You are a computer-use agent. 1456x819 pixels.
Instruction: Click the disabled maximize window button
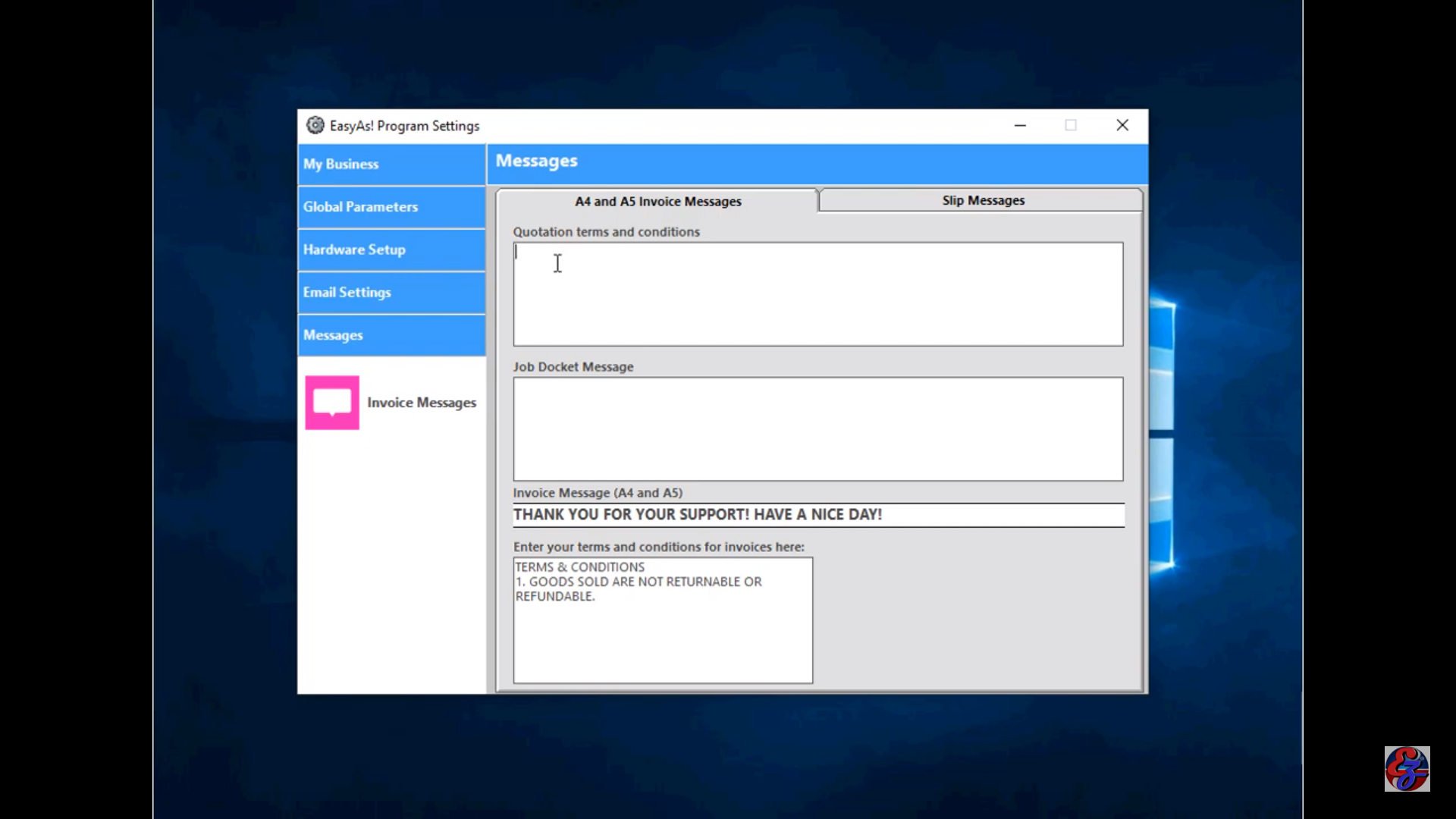(1071, 125)
